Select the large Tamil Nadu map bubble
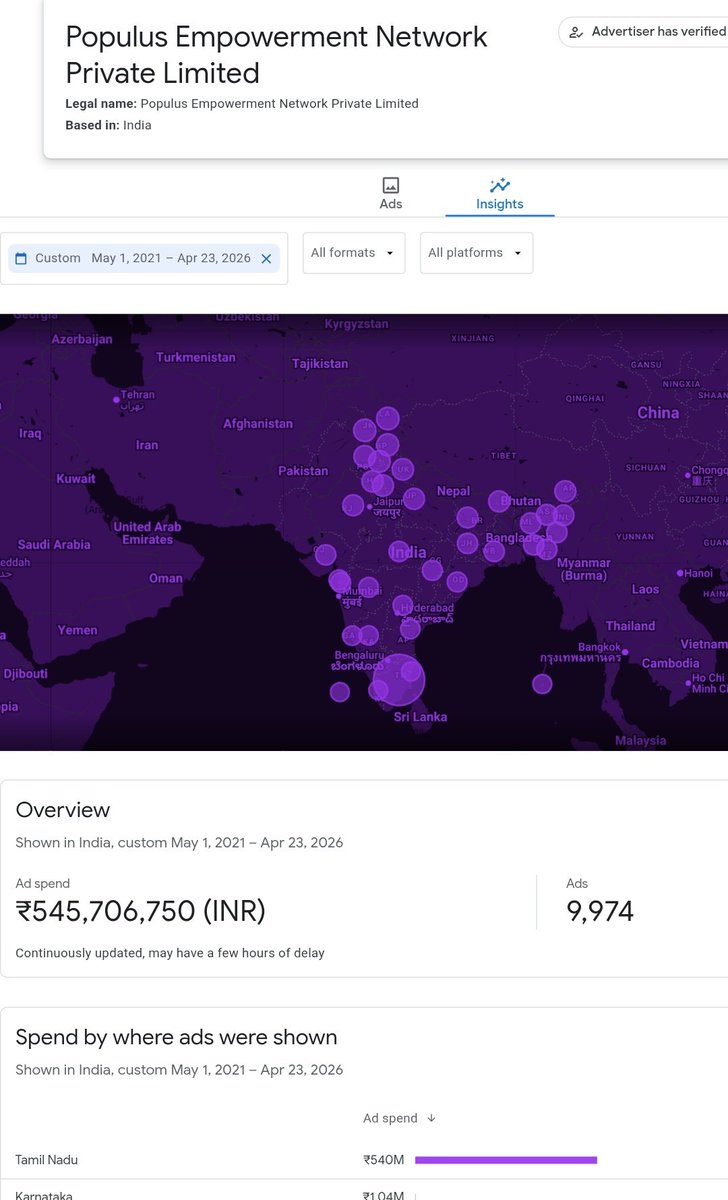 pos(399,680)
